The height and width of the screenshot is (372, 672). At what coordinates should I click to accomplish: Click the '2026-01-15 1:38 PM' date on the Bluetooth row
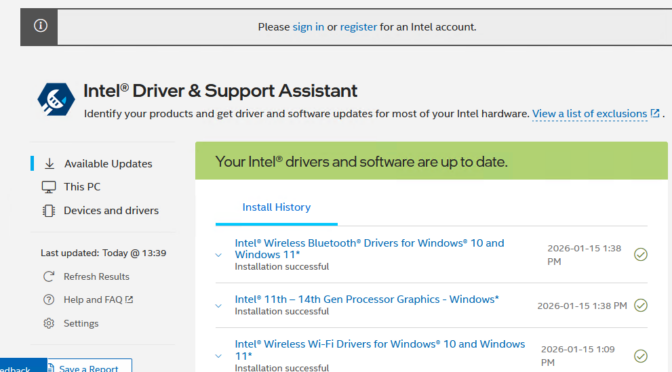[584, 255]
